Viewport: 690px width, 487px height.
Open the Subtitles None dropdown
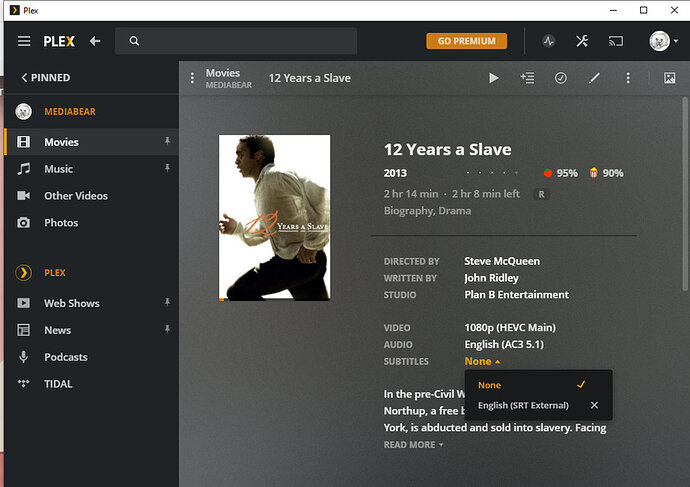482,361
